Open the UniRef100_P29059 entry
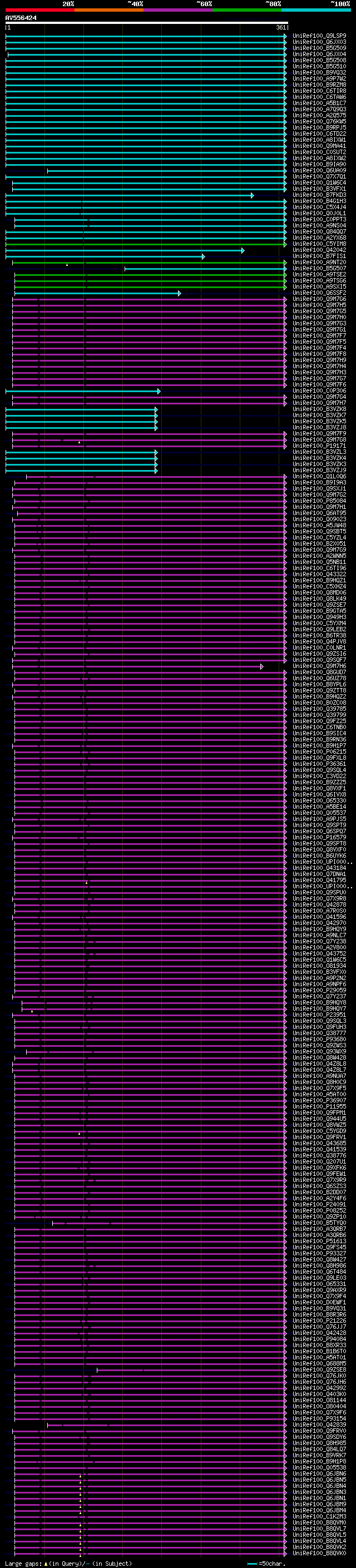This screenshot has height=1568, width=356. [x=319, y=991]
